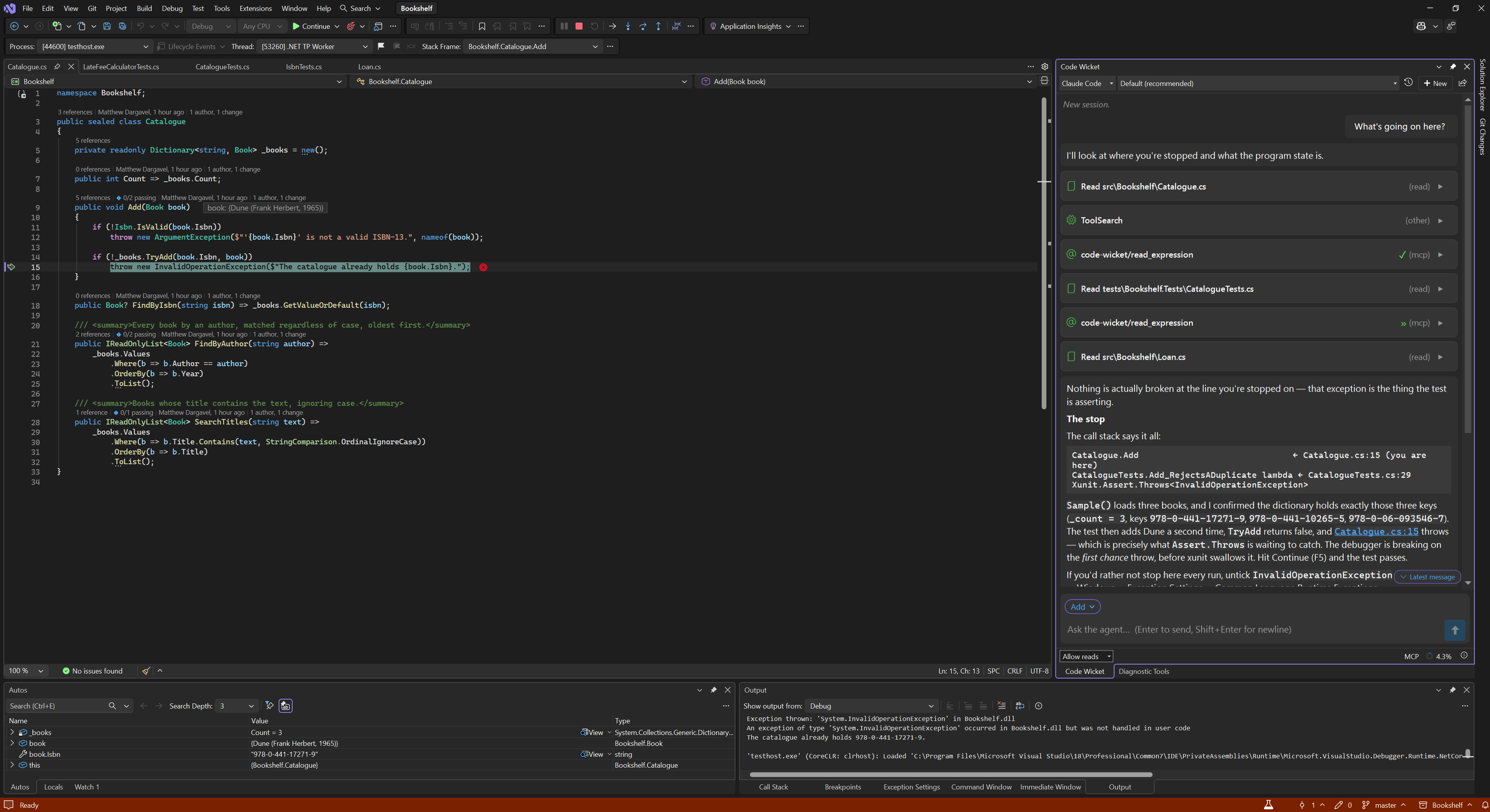1490x812 pixels.
Task: Click the split editor icon
Action: (1044, 81)
